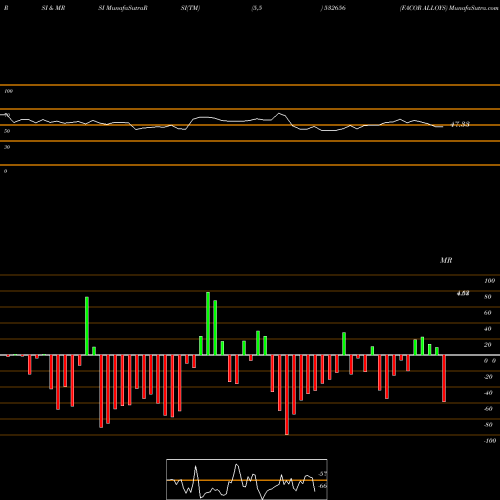Click the RSI axis label 50
Screen dimensions: 500x500
(7, 131)
